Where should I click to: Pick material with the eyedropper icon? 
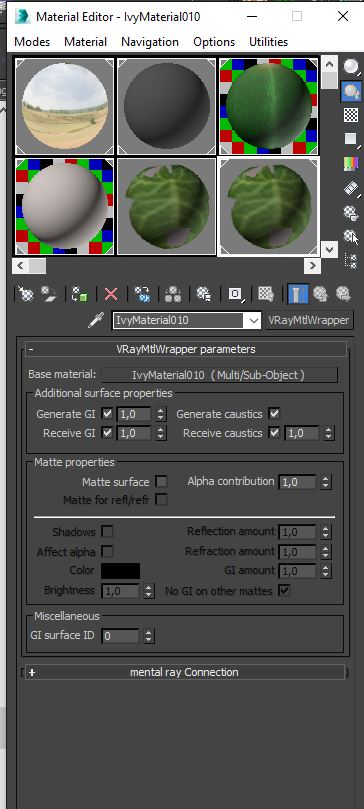tap(96, 320)
